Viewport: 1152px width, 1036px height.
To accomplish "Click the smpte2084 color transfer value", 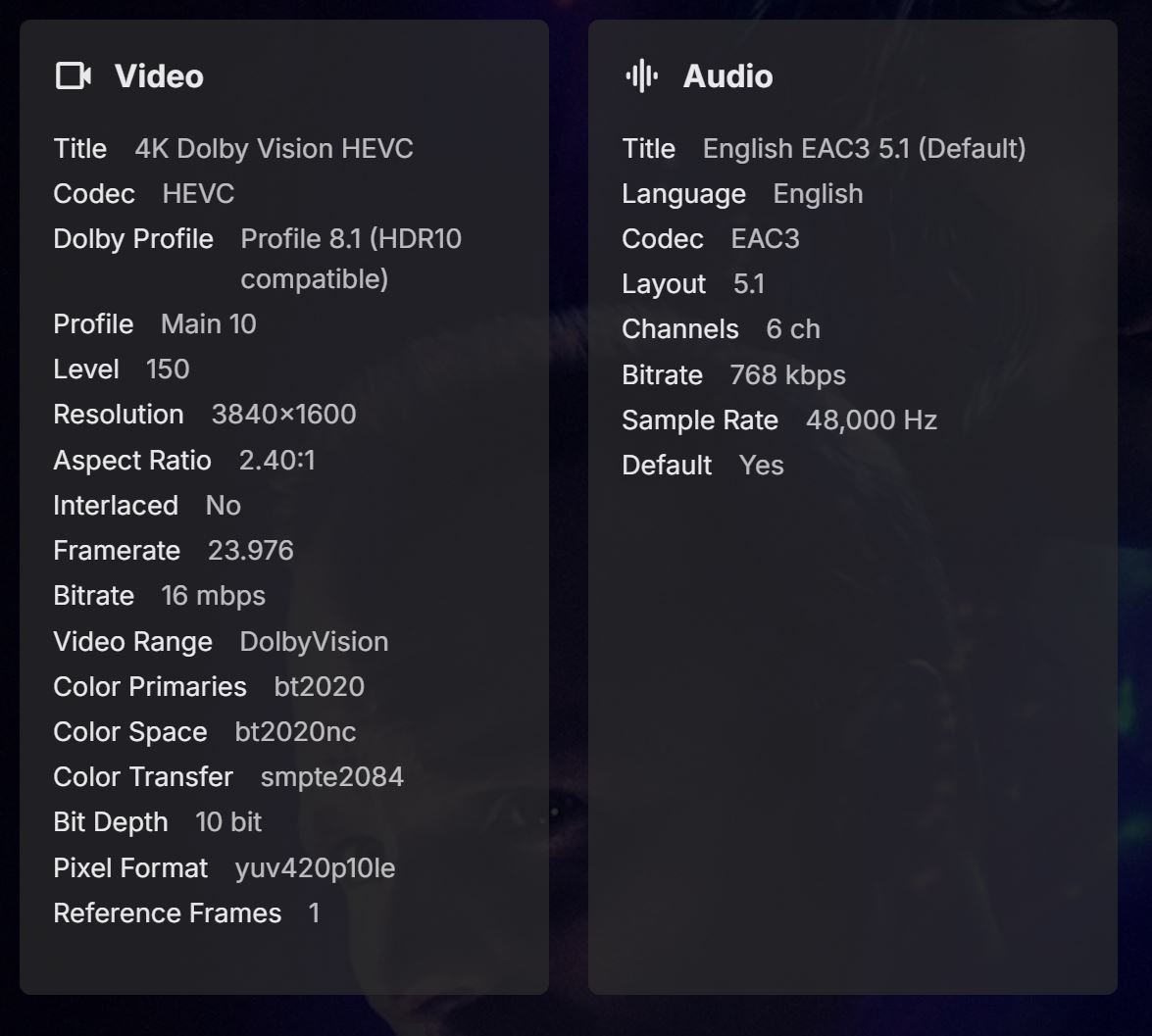I will tap(331, 777).
